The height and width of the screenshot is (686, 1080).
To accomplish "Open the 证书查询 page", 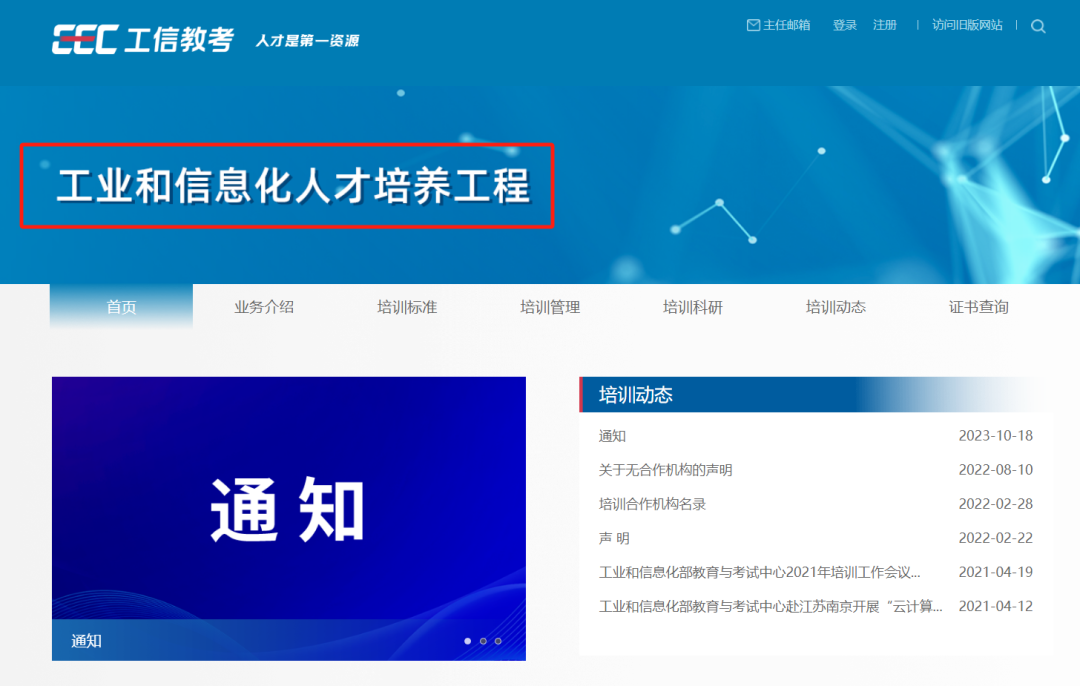I will click(x=979, y=307).
